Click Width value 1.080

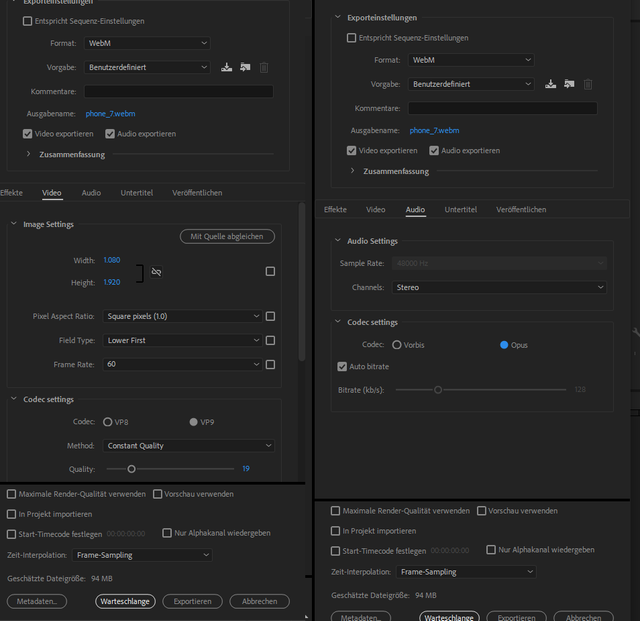point(112,260)
